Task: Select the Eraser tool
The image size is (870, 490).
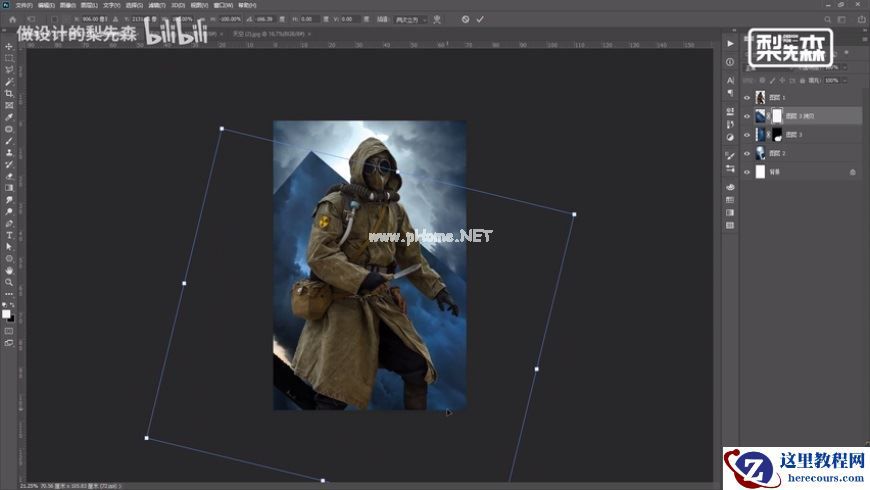Action: pyautogui.click(x=9, y=176)
